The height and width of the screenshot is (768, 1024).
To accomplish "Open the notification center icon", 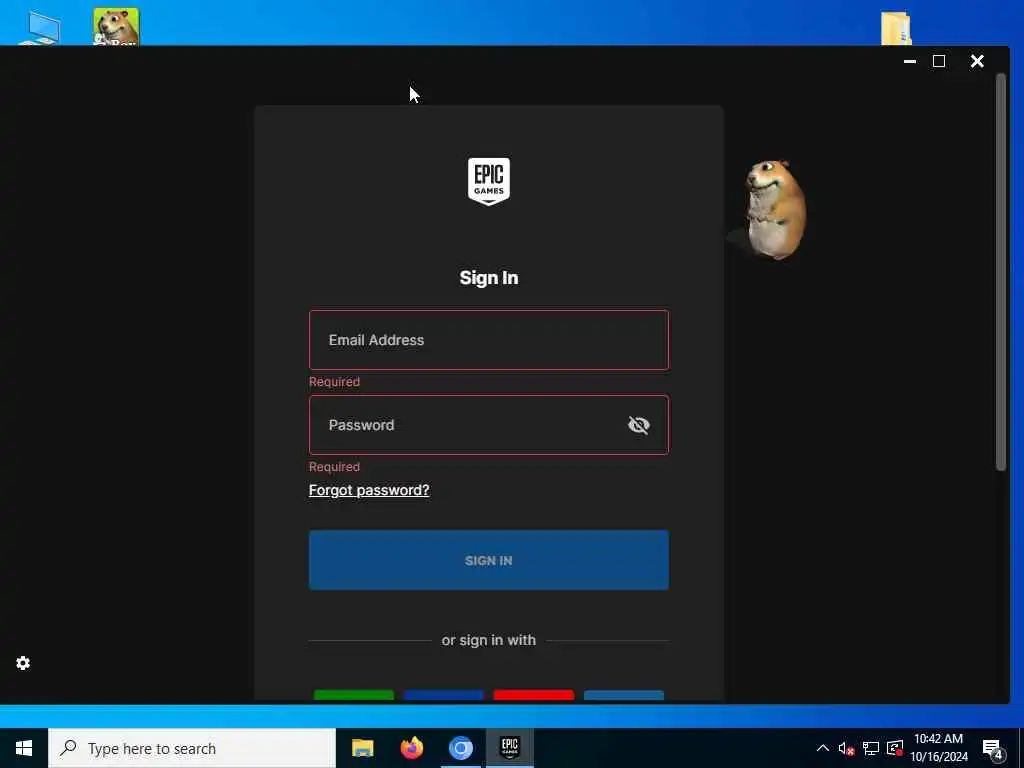I will coord(992,749).
